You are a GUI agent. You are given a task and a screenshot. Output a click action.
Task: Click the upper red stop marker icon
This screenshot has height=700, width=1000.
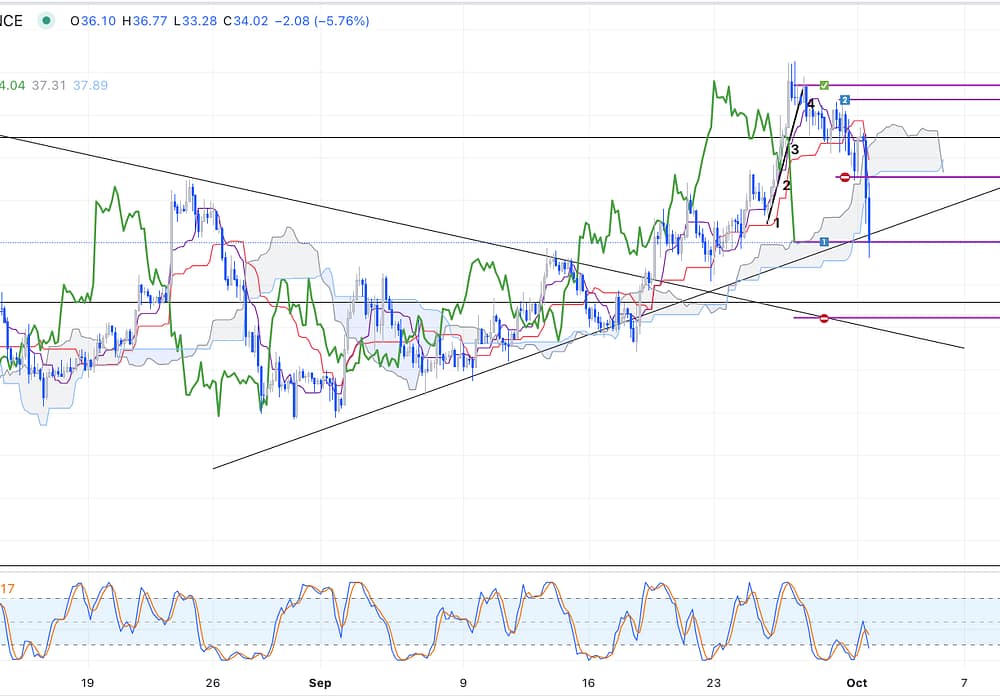tap(845, 177)
